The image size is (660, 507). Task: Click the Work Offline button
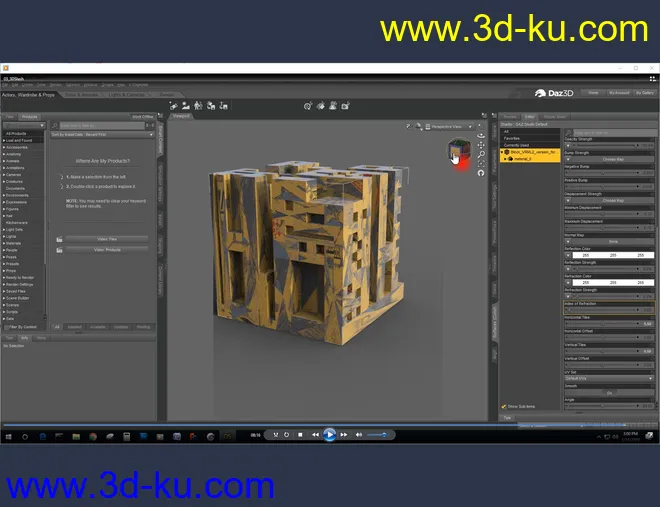[143, 117]
